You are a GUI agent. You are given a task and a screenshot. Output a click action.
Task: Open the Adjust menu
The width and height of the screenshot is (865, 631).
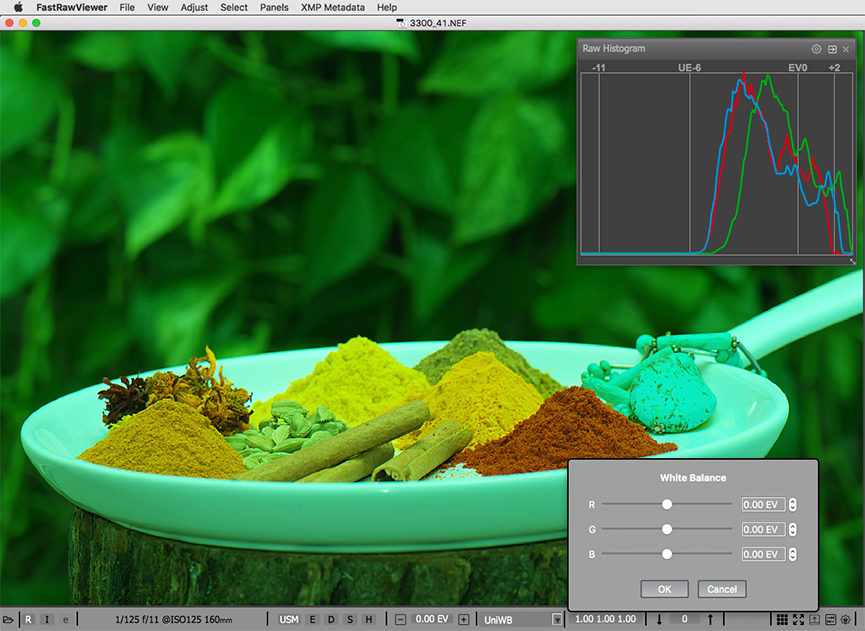pos(195,7)
